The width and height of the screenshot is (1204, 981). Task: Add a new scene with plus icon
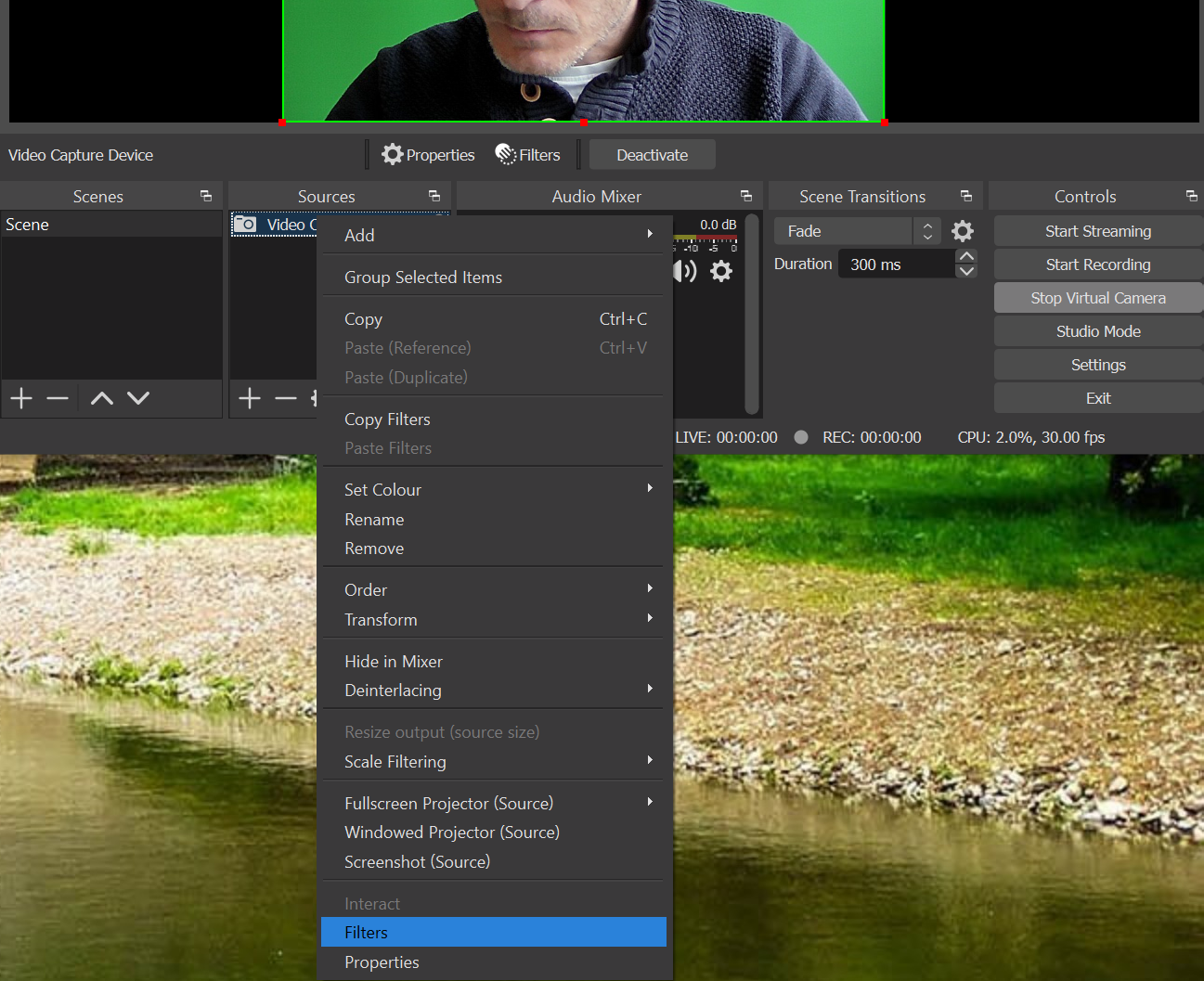21,398
